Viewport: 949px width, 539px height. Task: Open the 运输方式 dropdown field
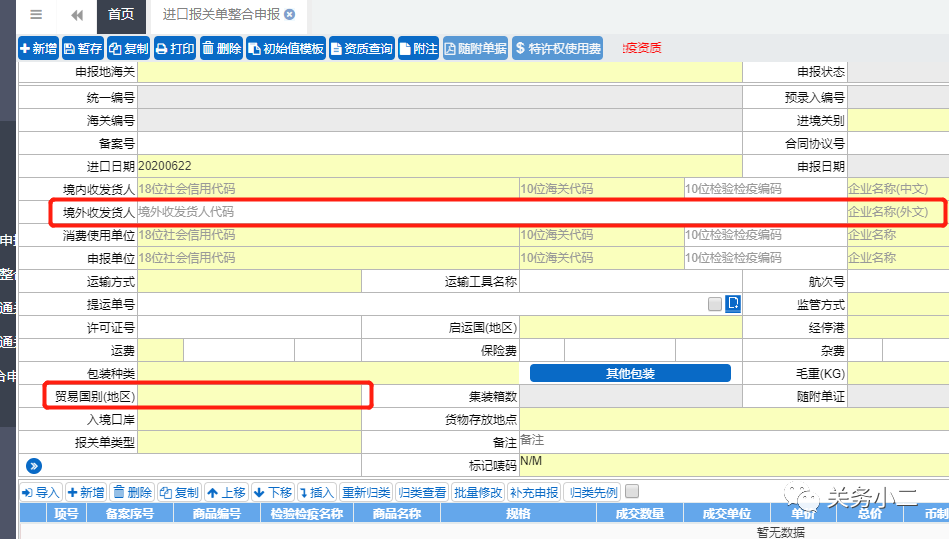click(249, 282)
